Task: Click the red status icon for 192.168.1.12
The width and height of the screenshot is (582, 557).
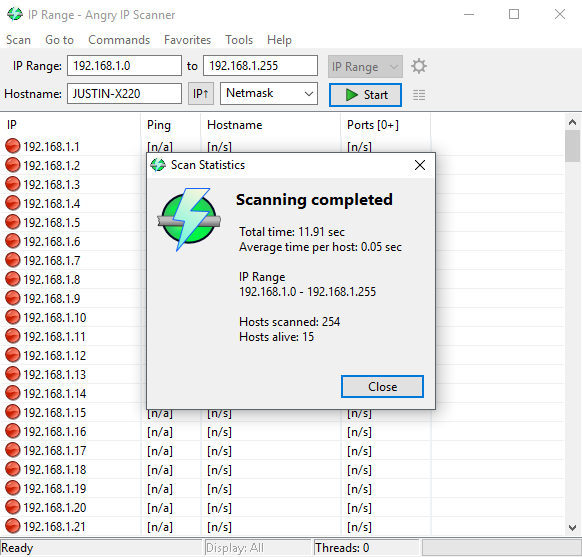Action: coord(13,355)
